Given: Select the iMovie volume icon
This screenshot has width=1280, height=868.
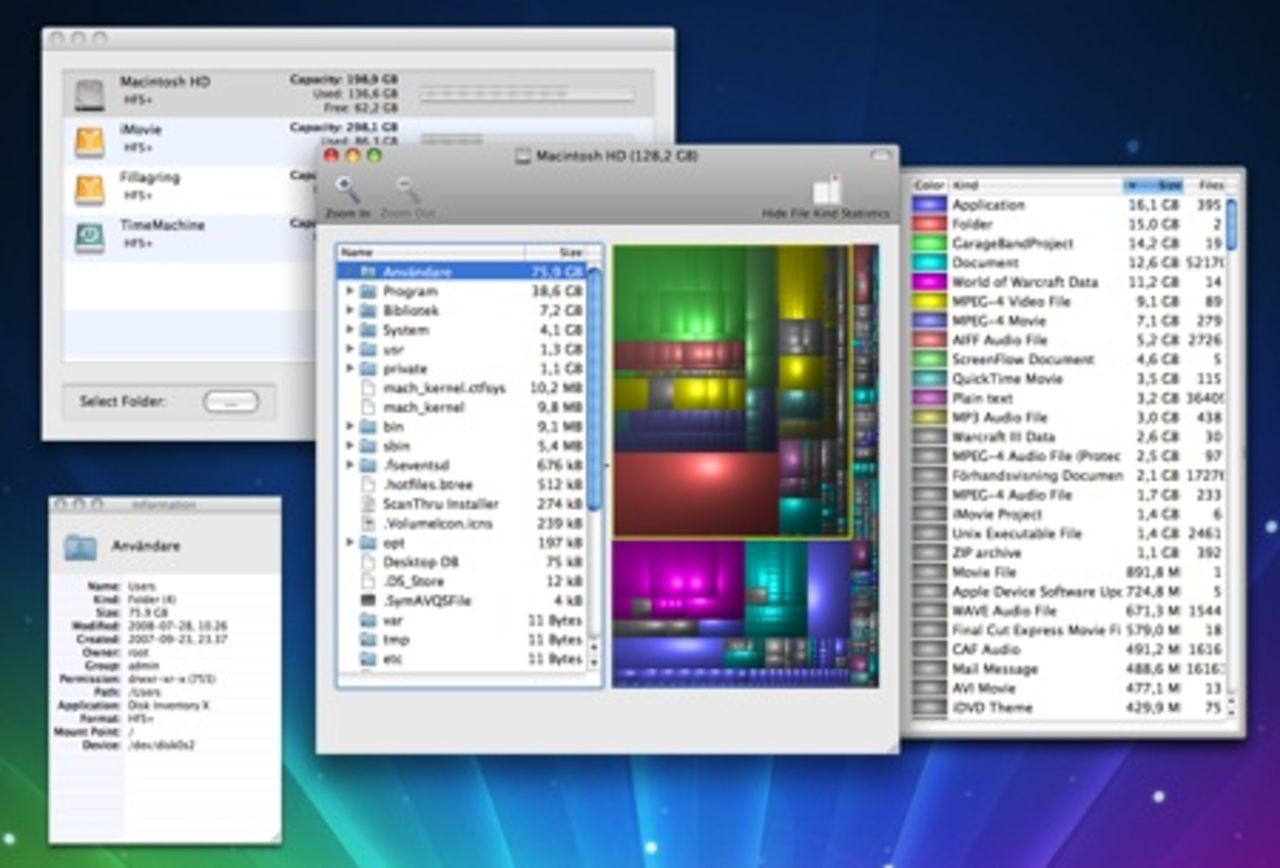Looking at the screenshot, I should (x=89, y=142).
